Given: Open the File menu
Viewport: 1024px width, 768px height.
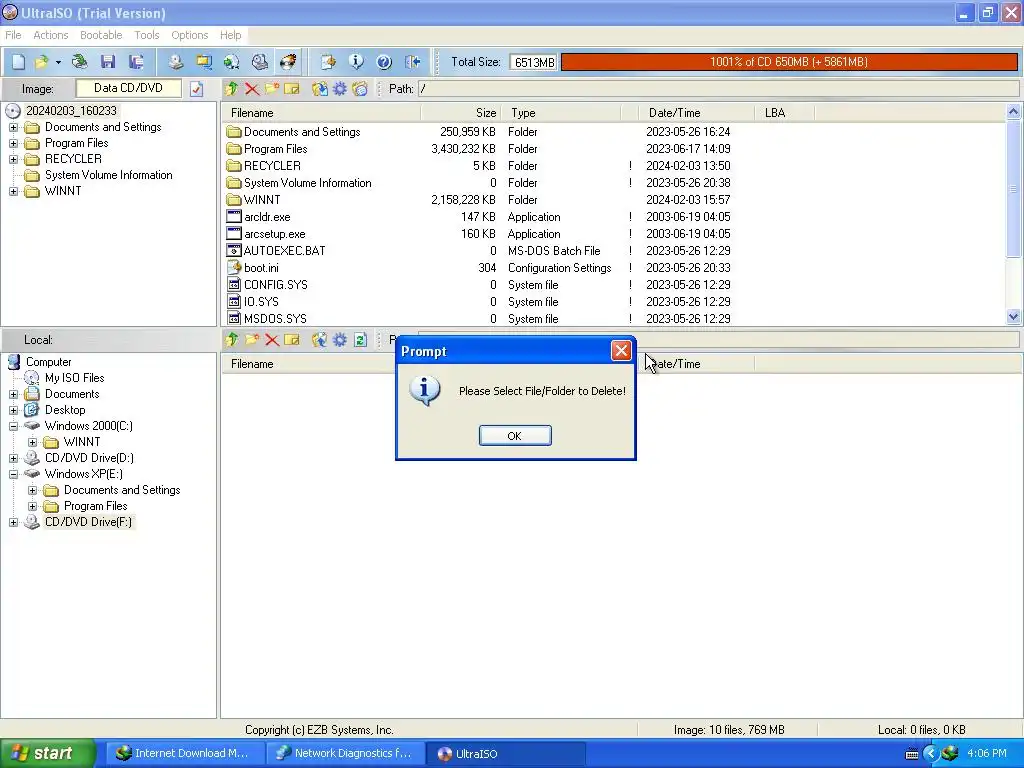Looking at the screenshot, I should (13, 35).
